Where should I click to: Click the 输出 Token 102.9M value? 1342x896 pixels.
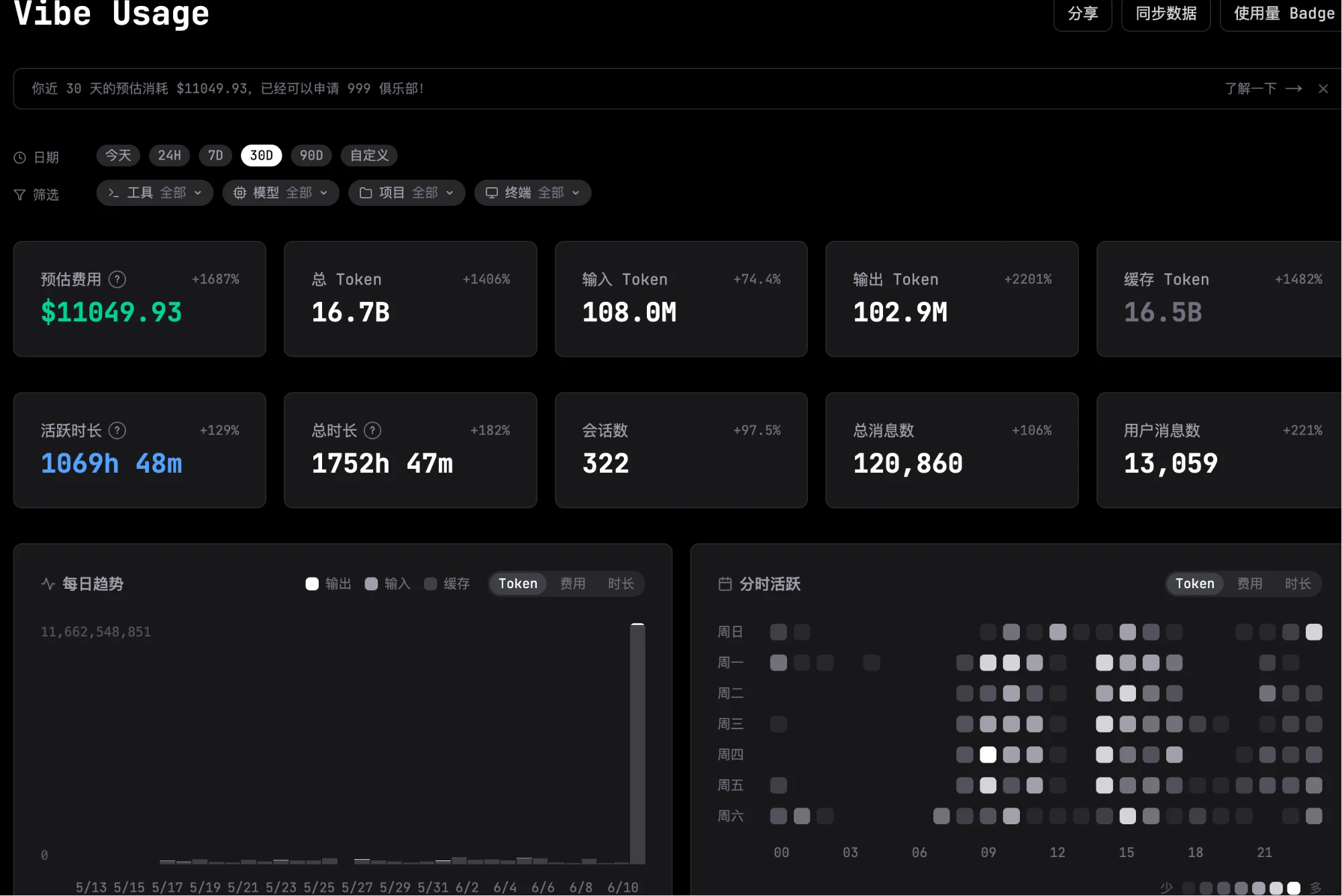click(x=900, y=313)
